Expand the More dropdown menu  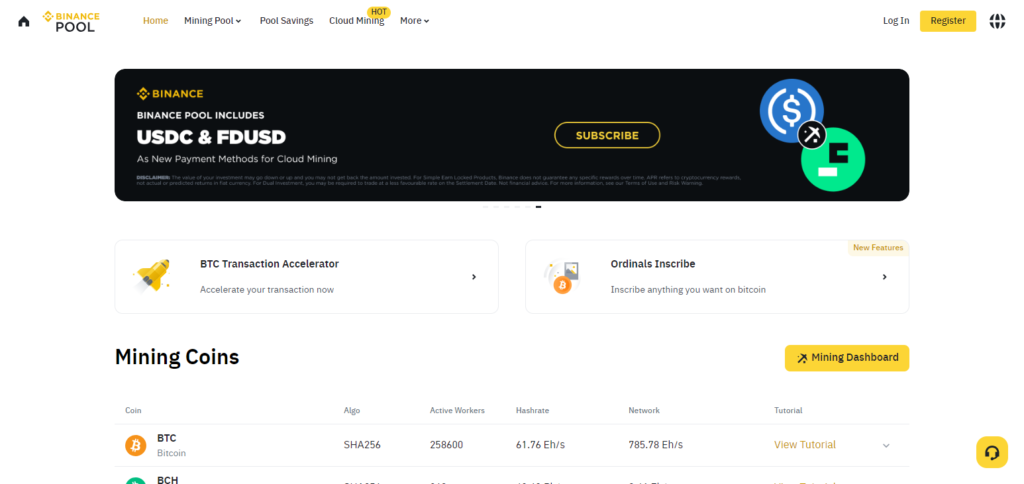tap(415, 21)
